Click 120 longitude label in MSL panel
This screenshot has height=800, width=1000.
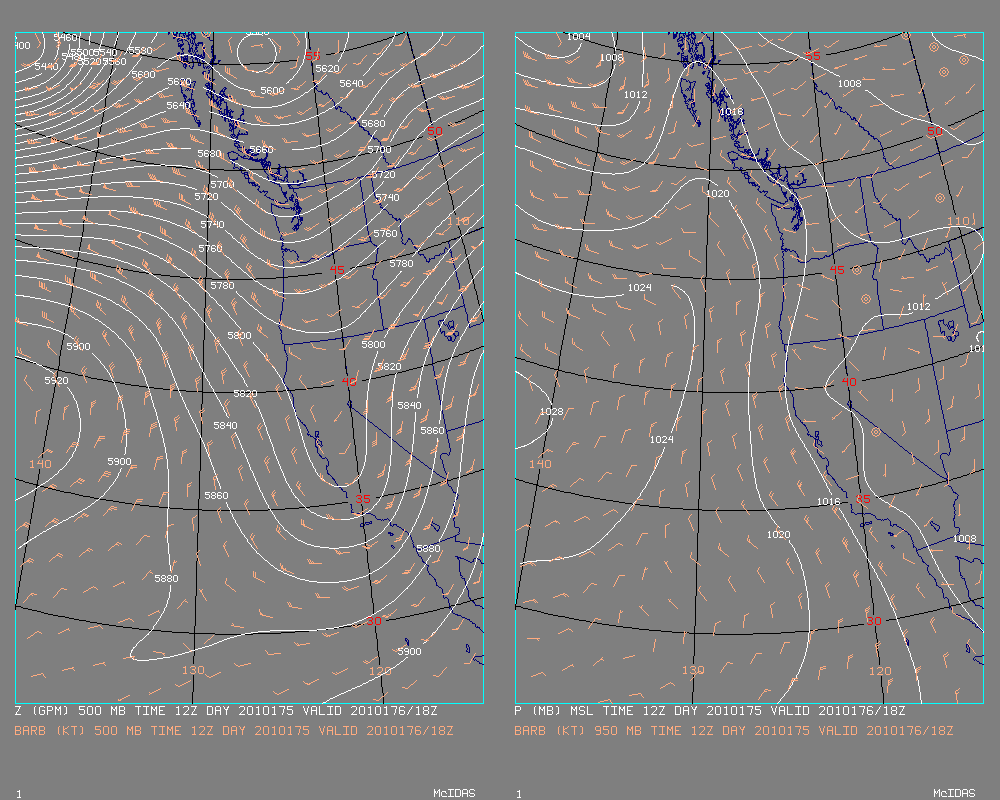coord(880,670)
